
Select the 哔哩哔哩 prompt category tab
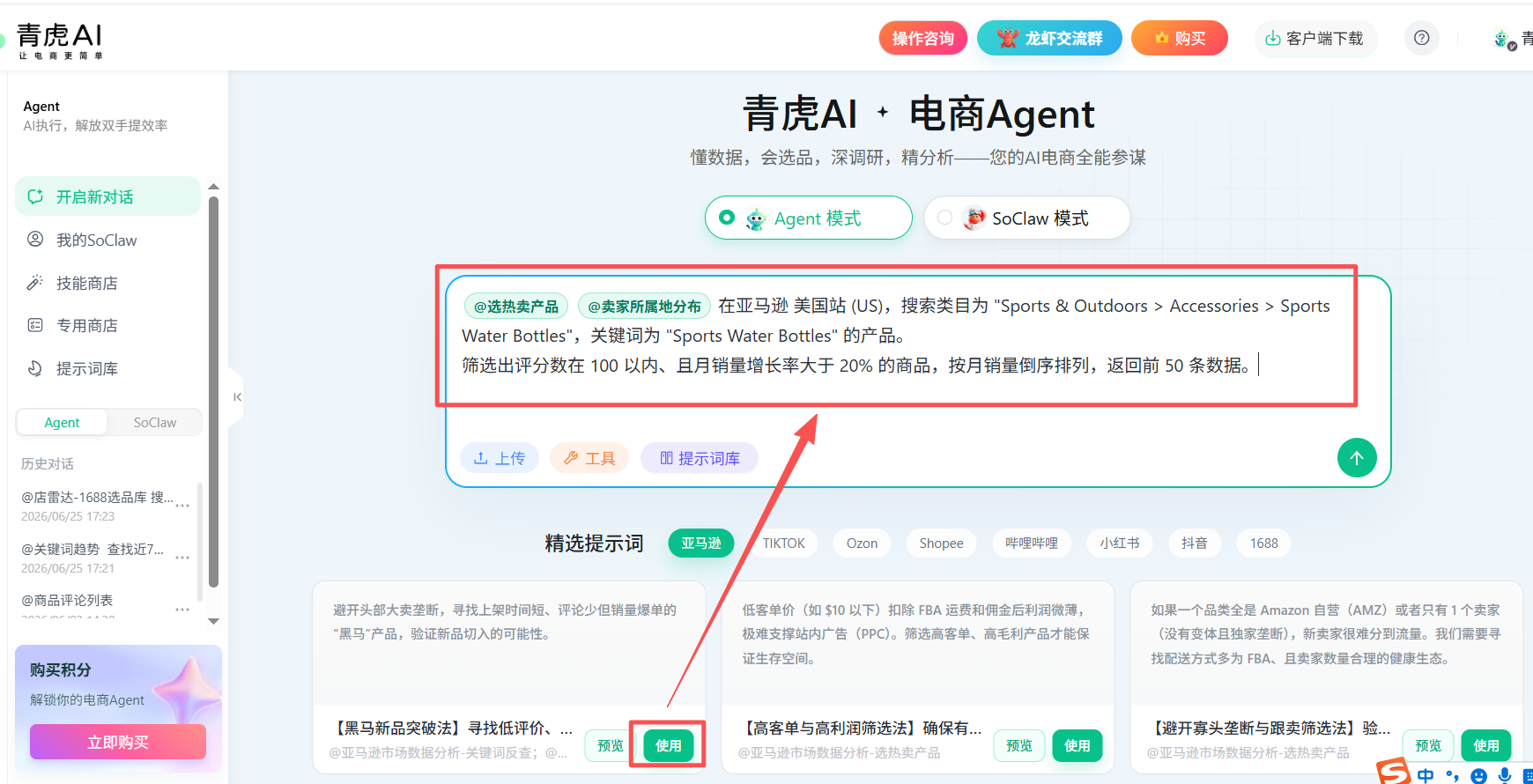point(1032,544)
